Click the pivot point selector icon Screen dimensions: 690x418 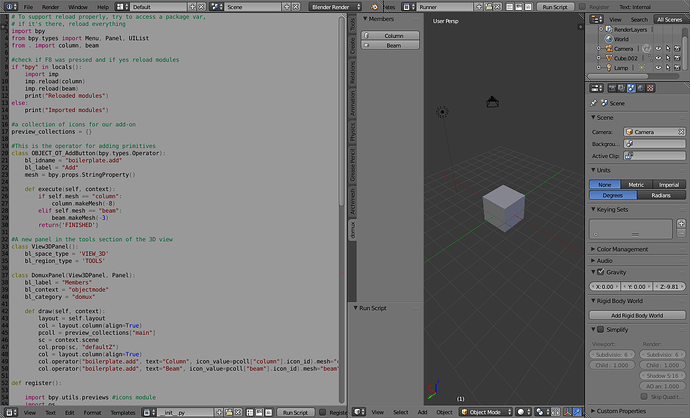pyautogui.click(x=542, y=412)
